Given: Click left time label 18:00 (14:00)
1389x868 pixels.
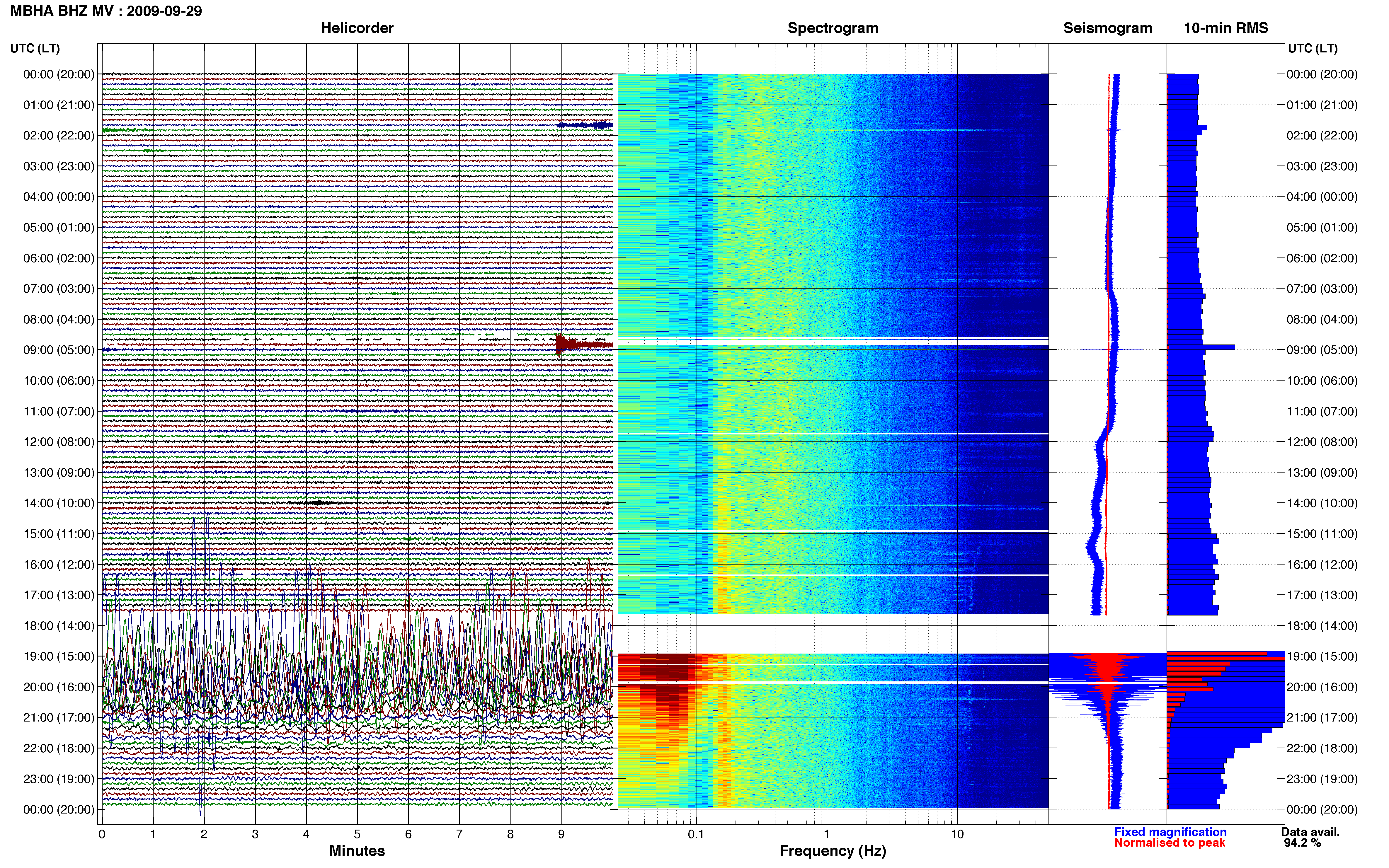Looking at the screenshot, I should [x=59, y=626].
